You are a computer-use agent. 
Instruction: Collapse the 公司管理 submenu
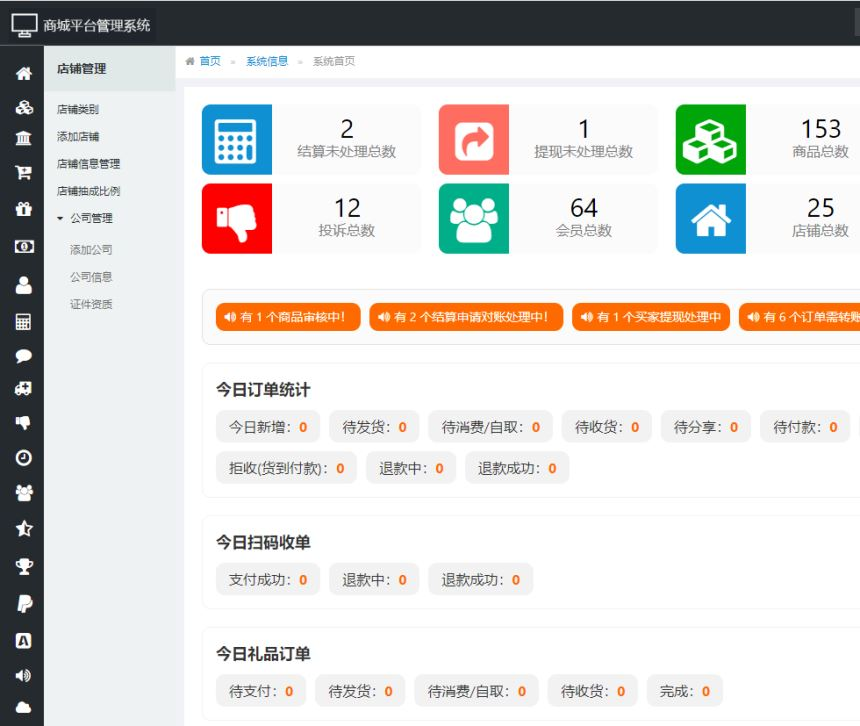click(x=85, y=218)
